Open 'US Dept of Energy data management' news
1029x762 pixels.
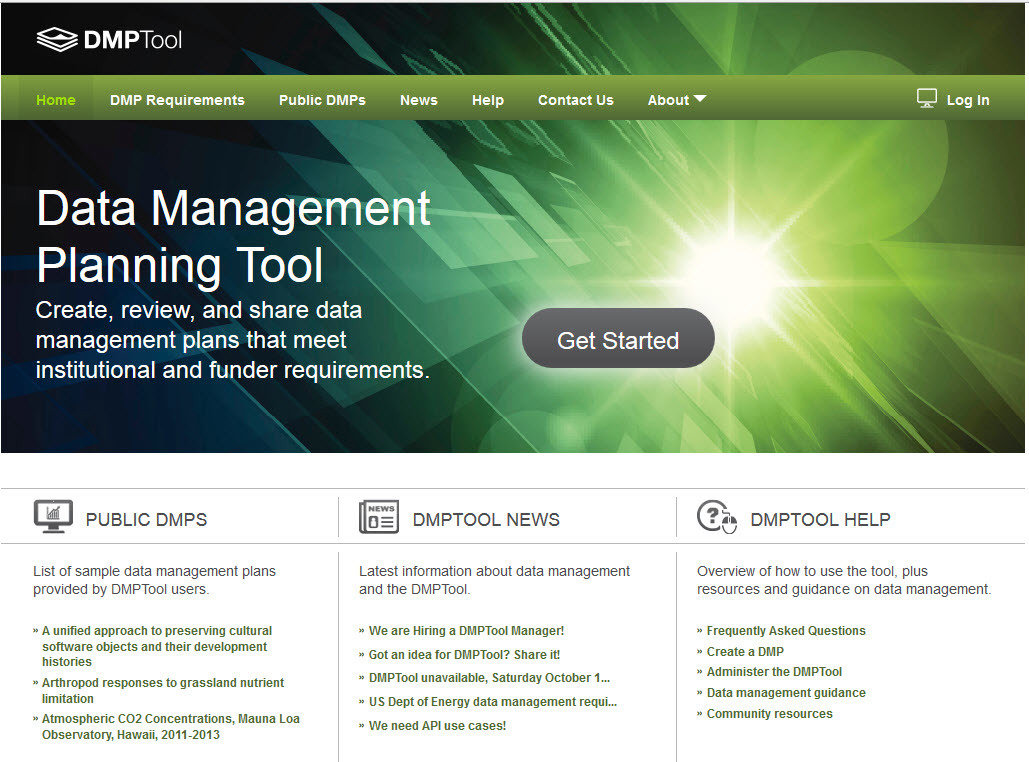point(493,702)
